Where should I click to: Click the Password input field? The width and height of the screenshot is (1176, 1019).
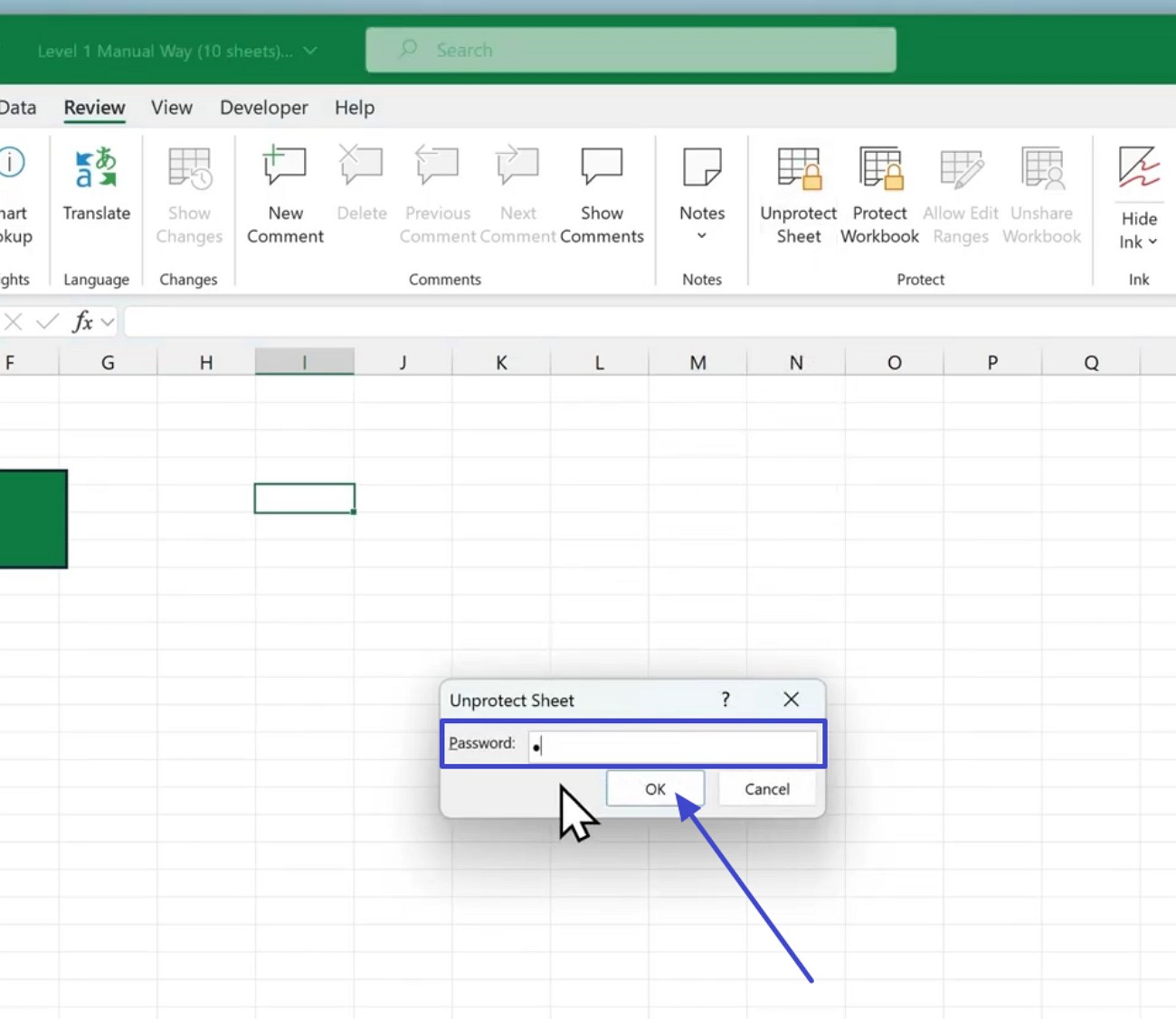click(x=673, y=746)
